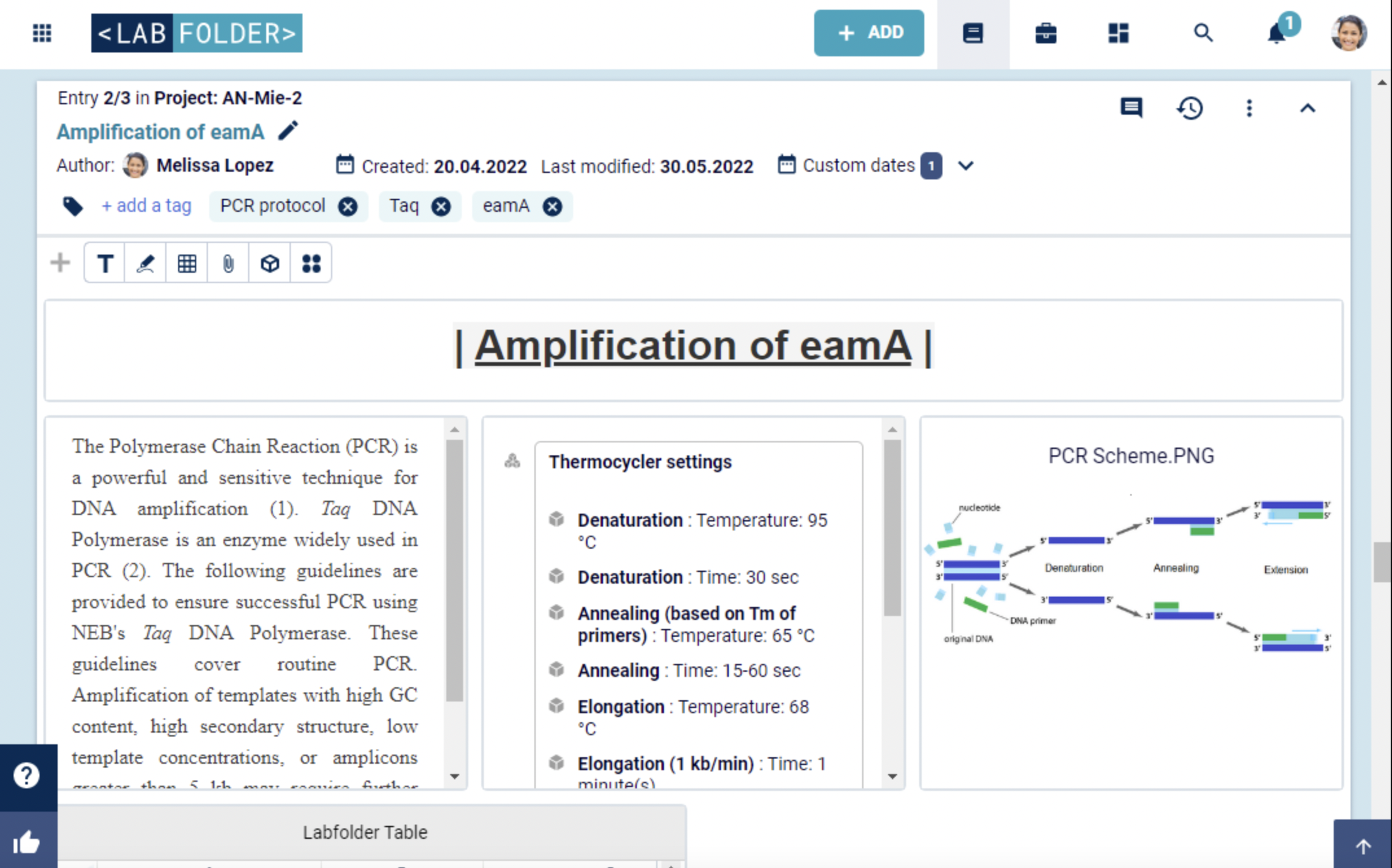The height and width of the screenshot is (868, 1392).
Task: Open search from the top bar
Action: (1203, 32)
